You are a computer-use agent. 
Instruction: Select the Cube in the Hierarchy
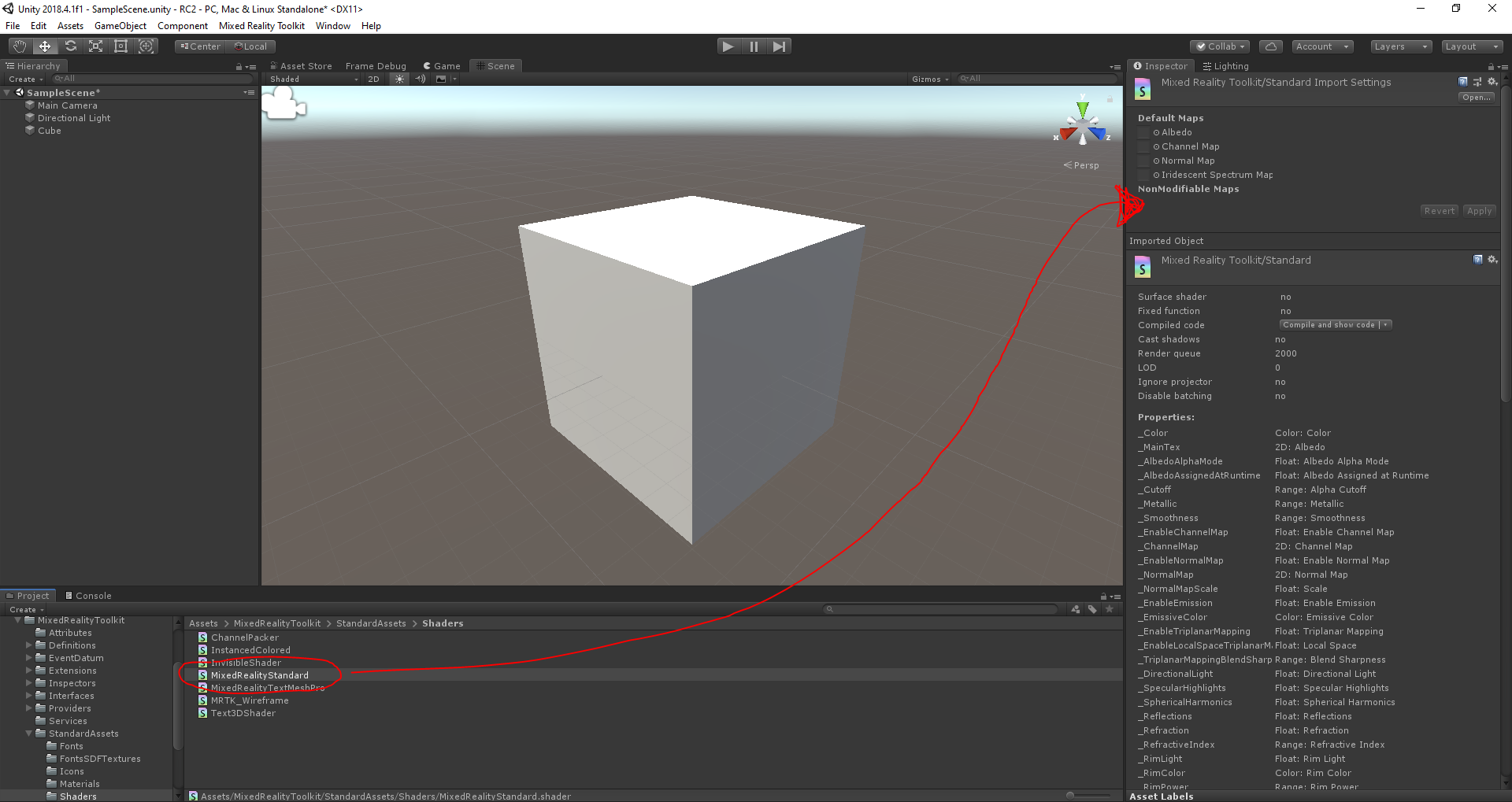pos(49,131)
